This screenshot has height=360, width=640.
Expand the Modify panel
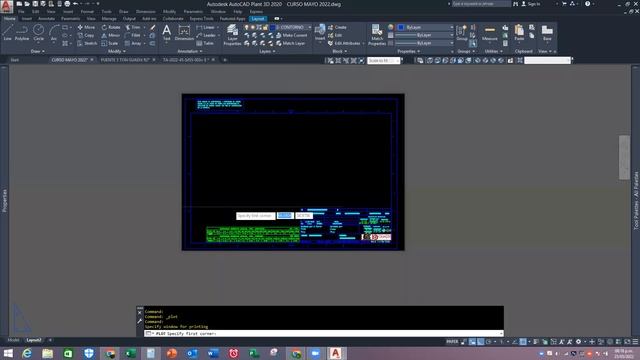[x=117, y=51]
